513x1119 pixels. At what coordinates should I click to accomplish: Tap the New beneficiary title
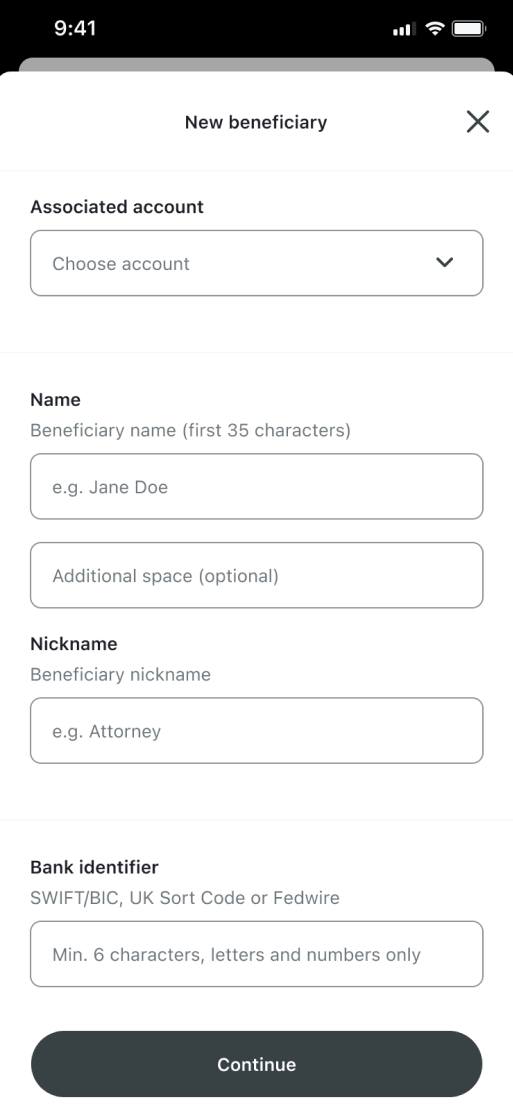(x=256, y=122)
